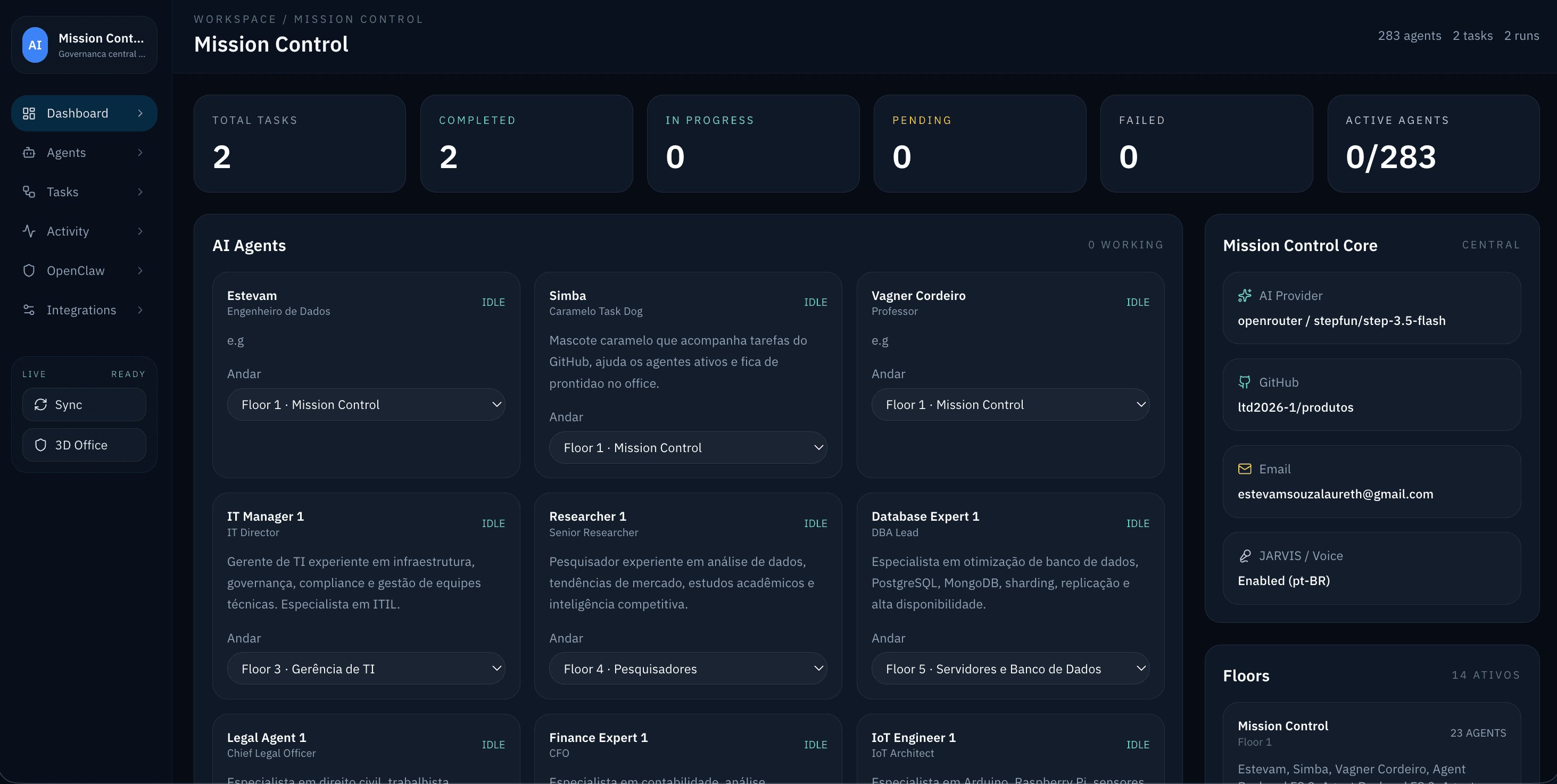Select the Failed stat card

1206,144
